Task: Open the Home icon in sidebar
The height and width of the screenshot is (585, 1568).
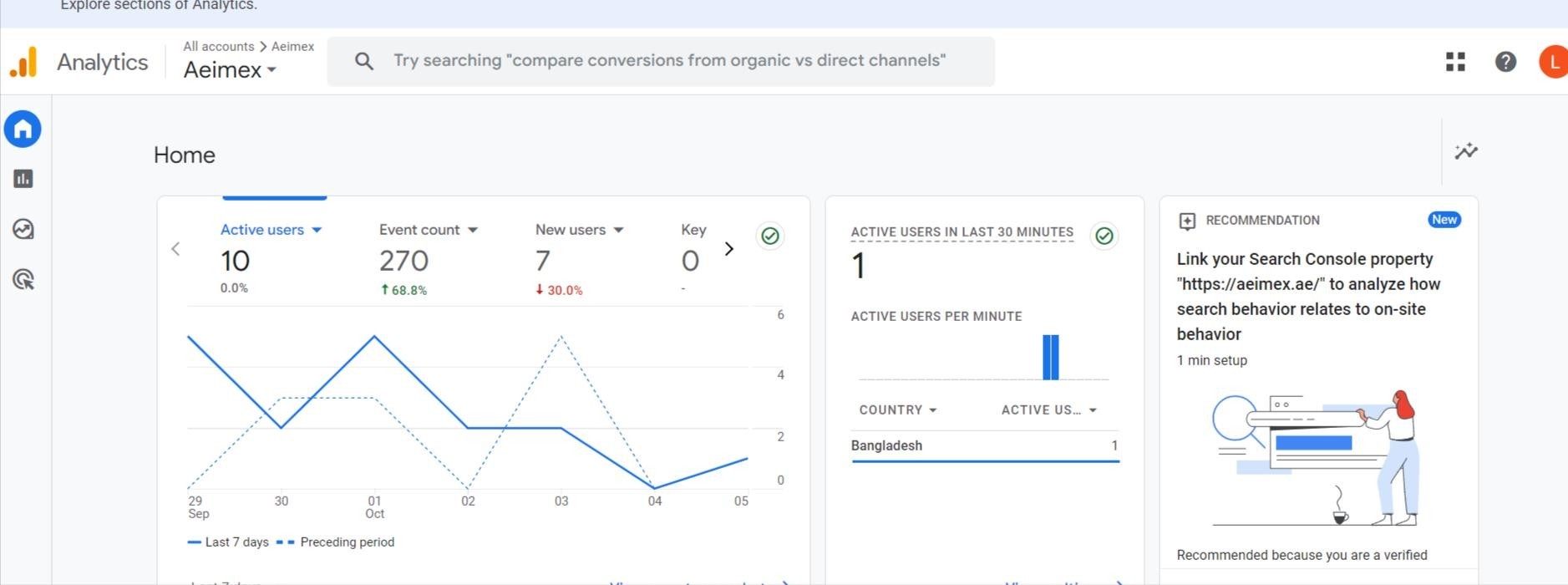Action: click(x=23, y=130)
